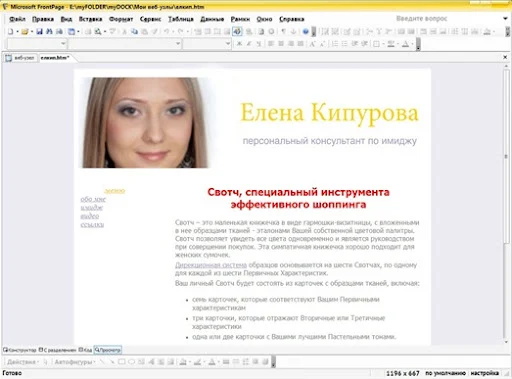Click the Bulleted list icon

coord(345,44)
